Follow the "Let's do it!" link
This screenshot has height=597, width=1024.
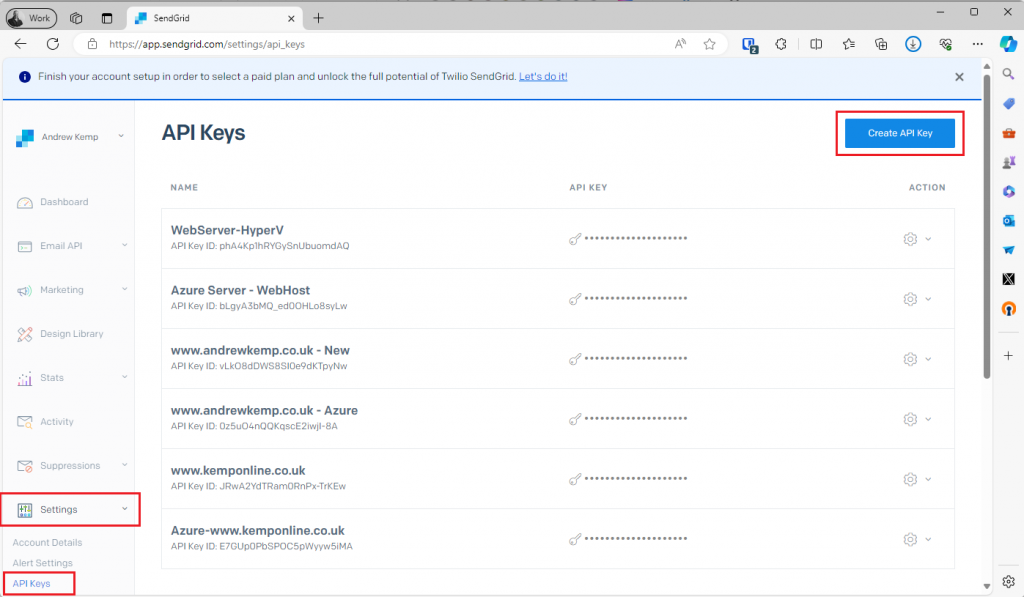(543, 76)
